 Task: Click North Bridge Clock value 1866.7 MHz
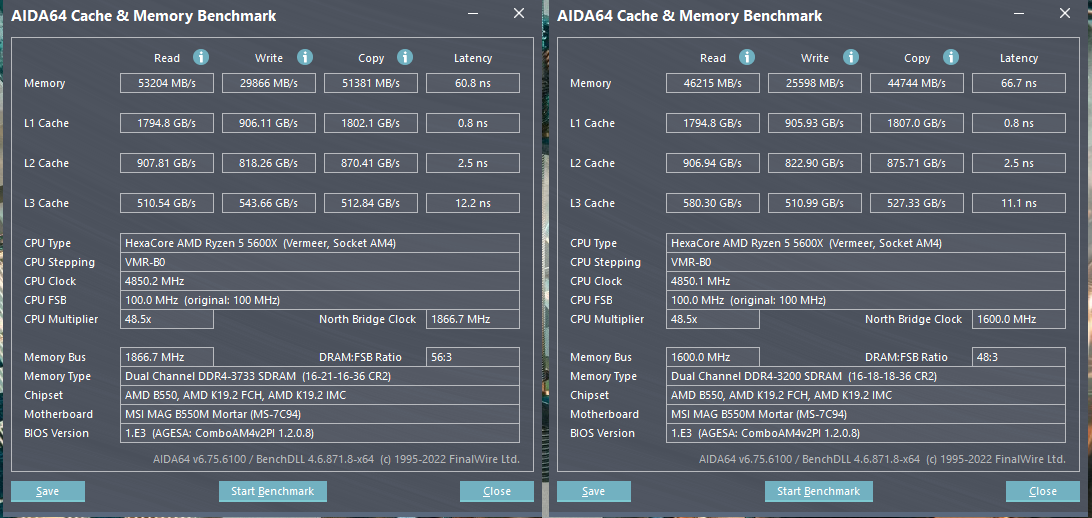click(x=473, y=320)
